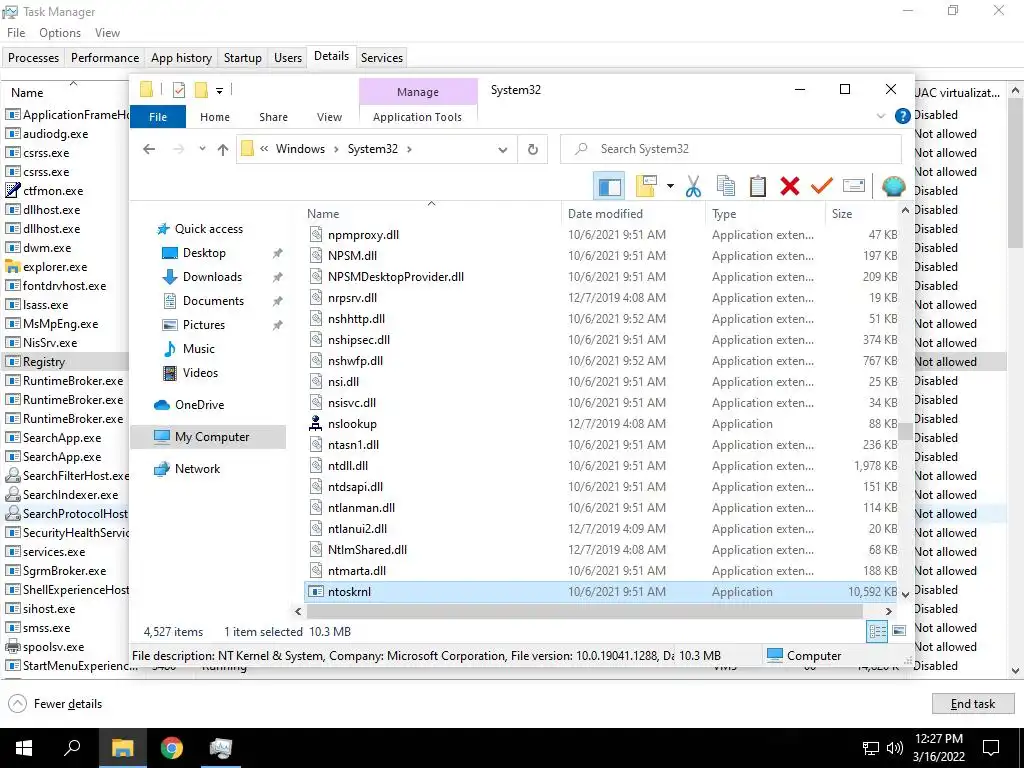Click Fewer details in Task Manager
This screenshot has width=1024, height=768.
point(56,704)
